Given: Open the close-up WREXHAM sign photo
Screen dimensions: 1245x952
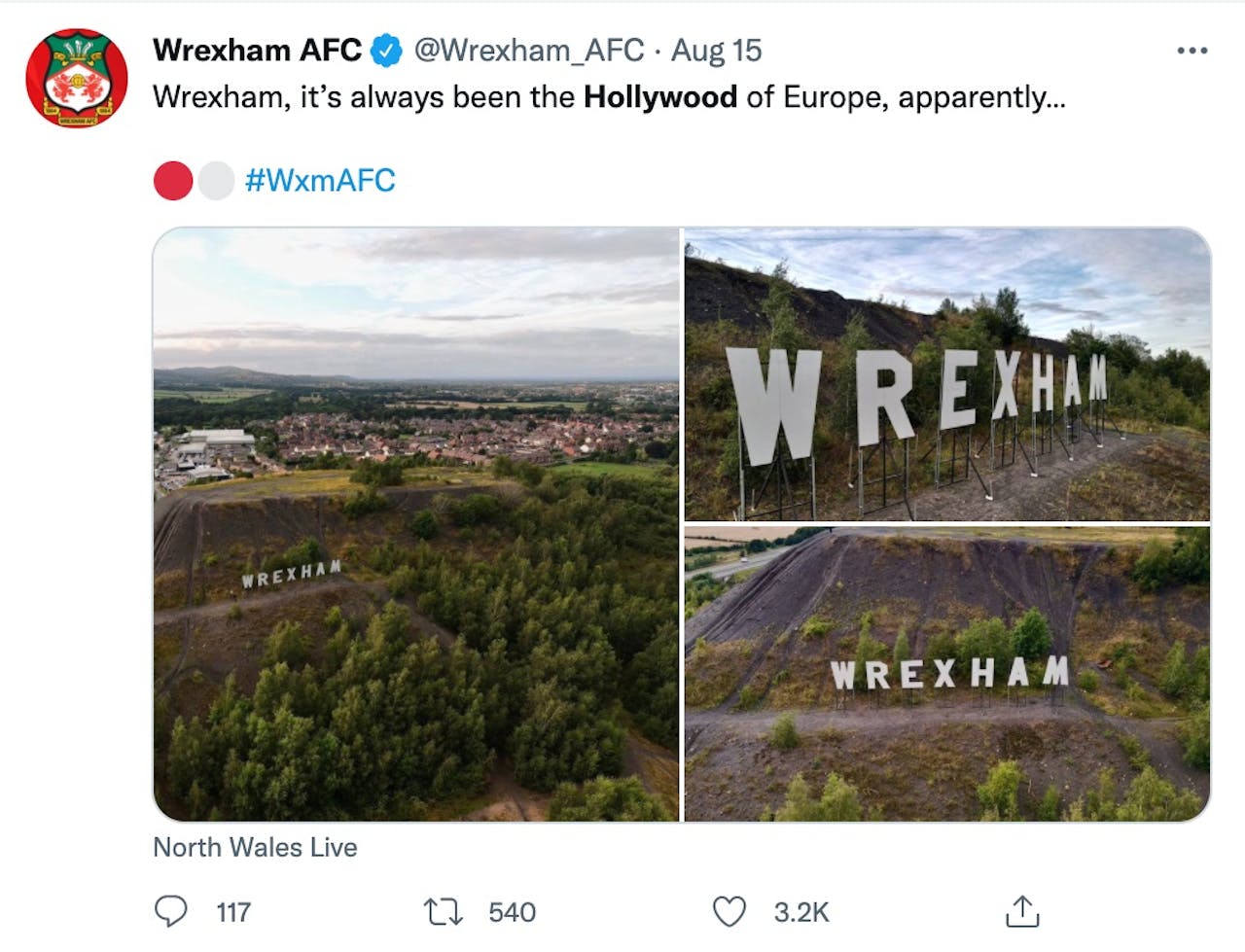Looking at the screenshot, I should (x=947, y=374).
